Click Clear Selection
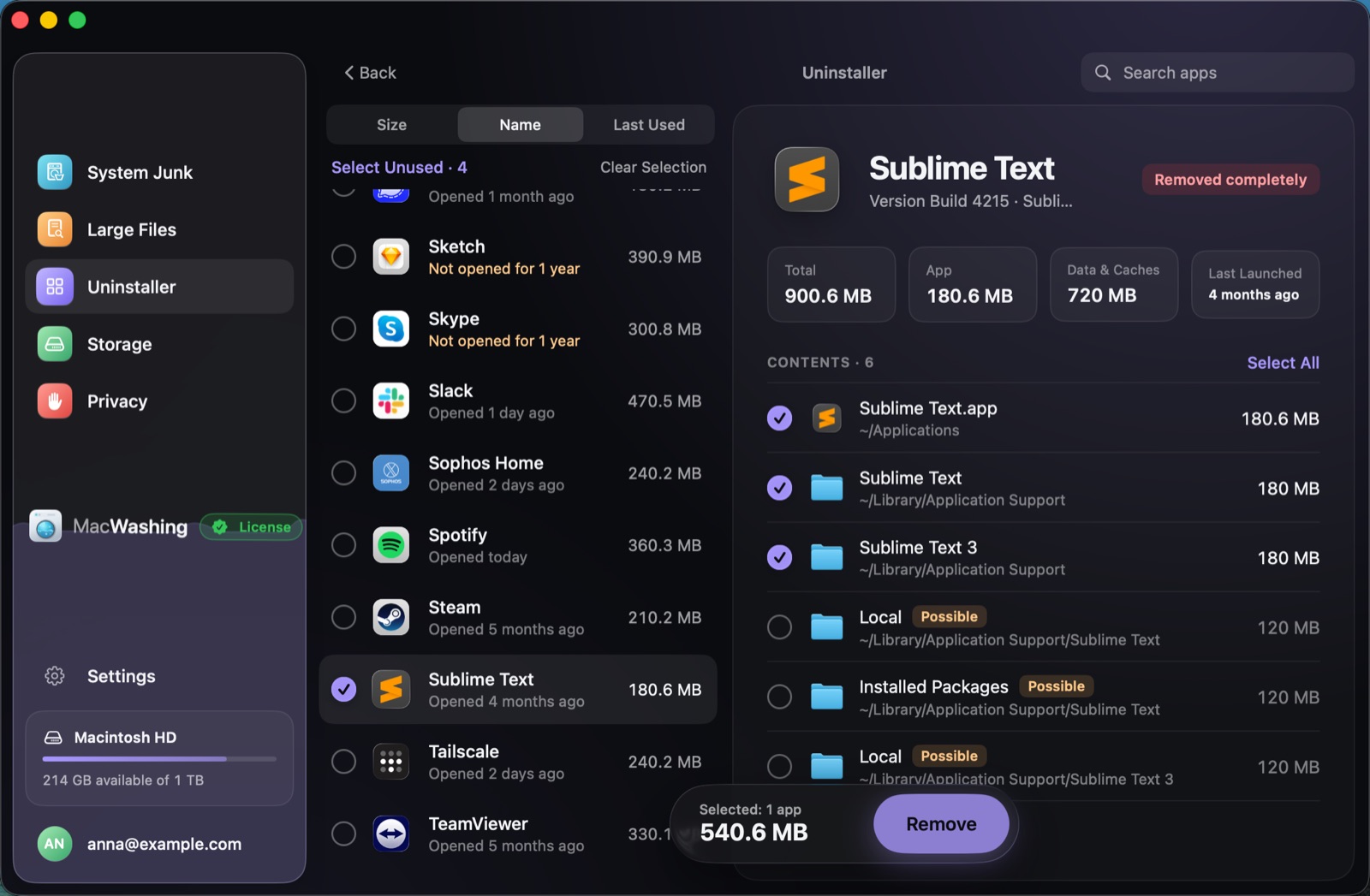 click(653, 167)
